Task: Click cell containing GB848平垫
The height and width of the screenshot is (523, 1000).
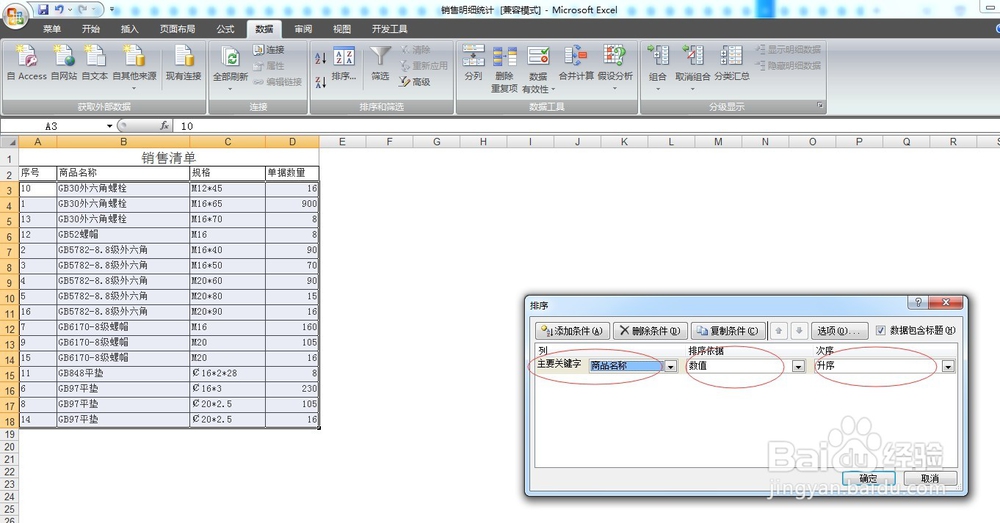Action: (x=123, y=373)
